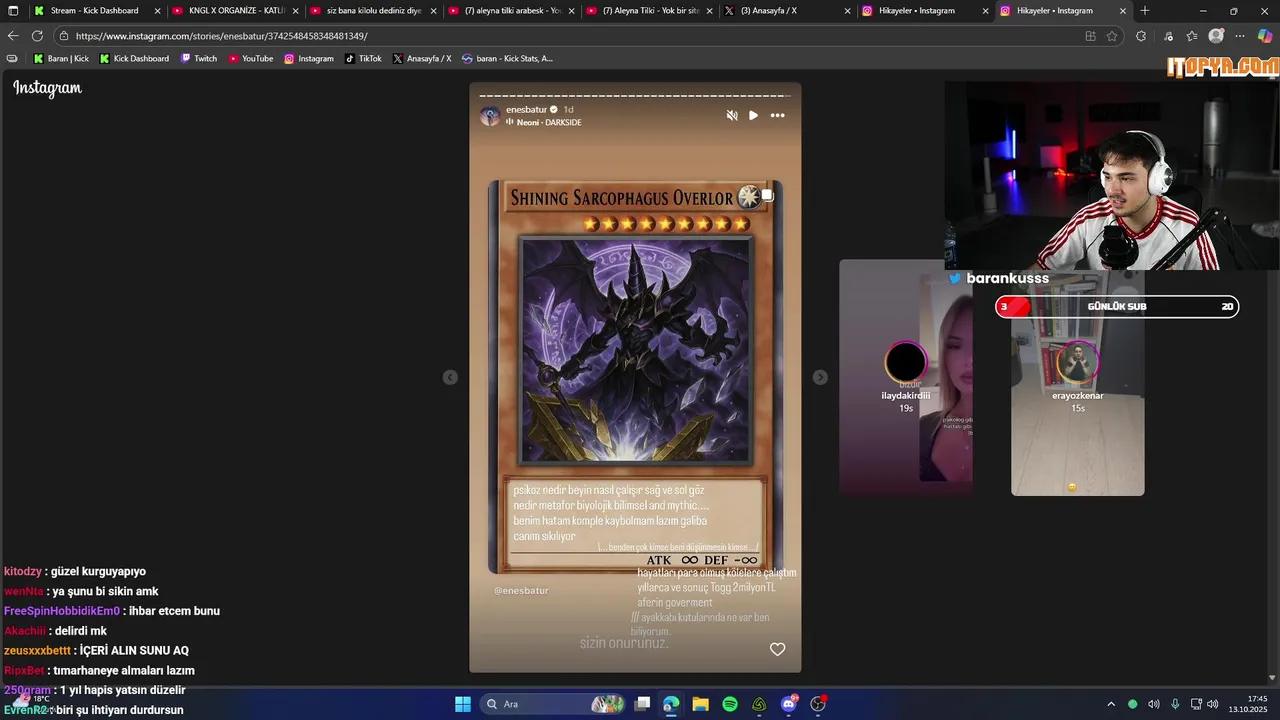Open the ilaydakirdiii story preview
Image resolution: width=1280 pixels, height=720 pixels.
click(x=906, y=377)
